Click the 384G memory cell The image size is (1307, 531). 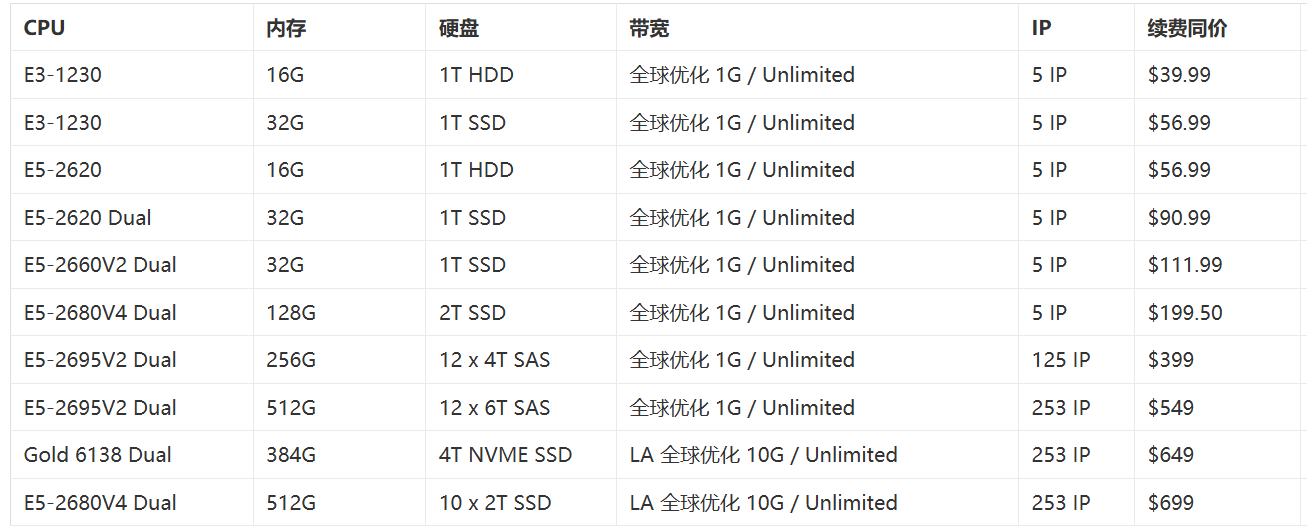(340, 455)
